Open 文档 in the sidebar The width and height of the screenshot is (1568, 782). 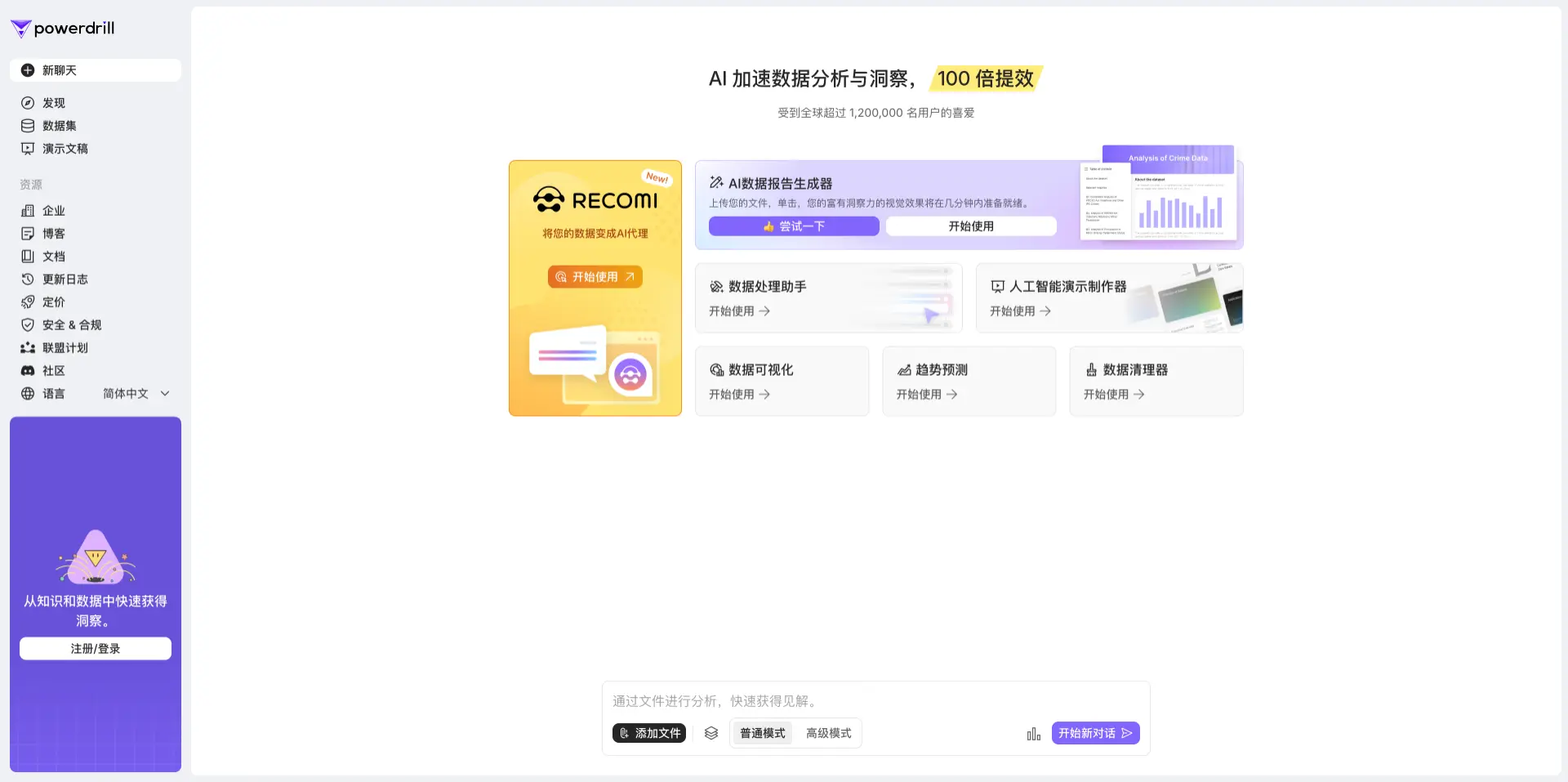(x=96, y=257)
